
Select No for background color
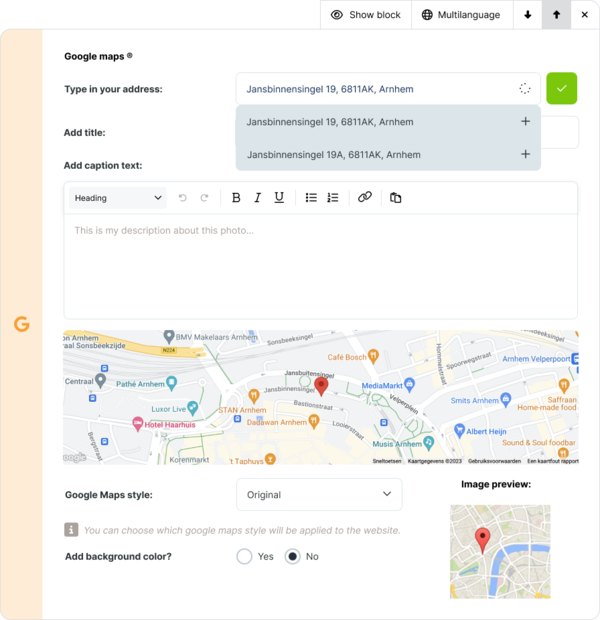292,556
